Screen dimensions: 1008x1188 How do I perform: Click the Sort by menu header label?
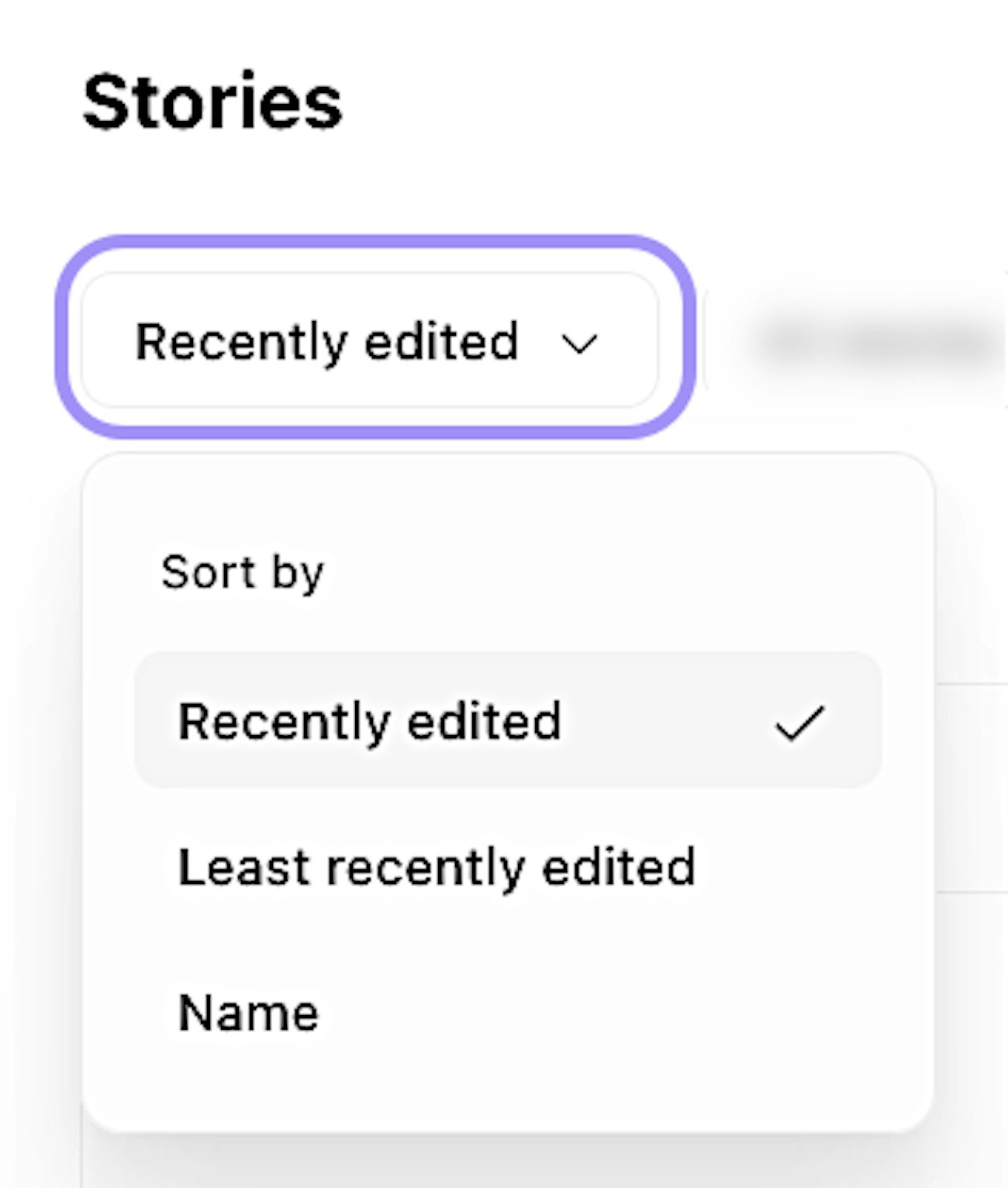(x=242, y=572)
